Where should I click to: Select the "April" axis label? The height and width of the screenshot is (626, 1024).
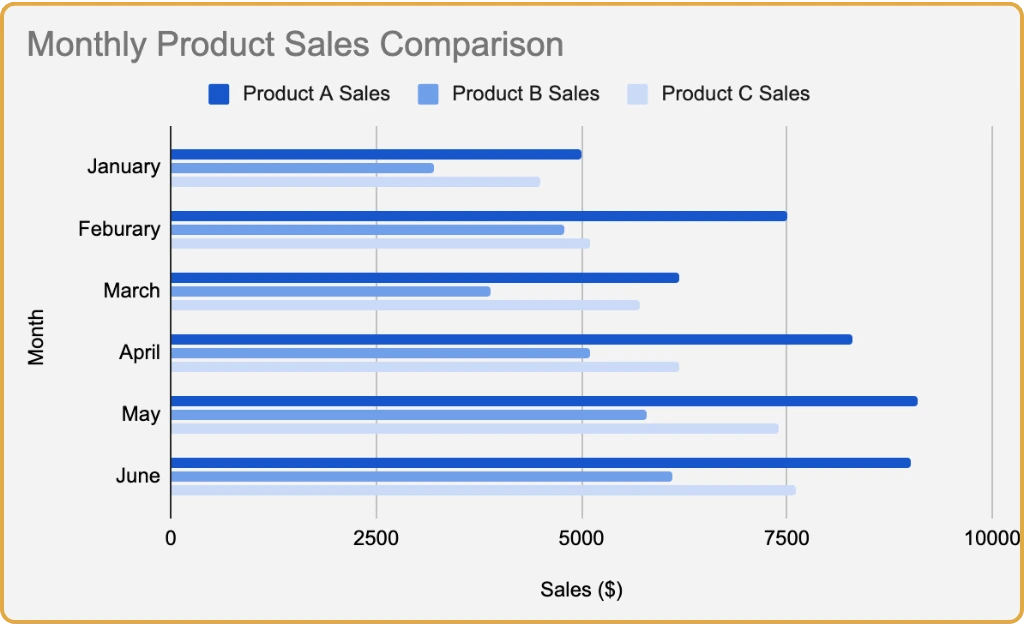(x=139, y=352)
